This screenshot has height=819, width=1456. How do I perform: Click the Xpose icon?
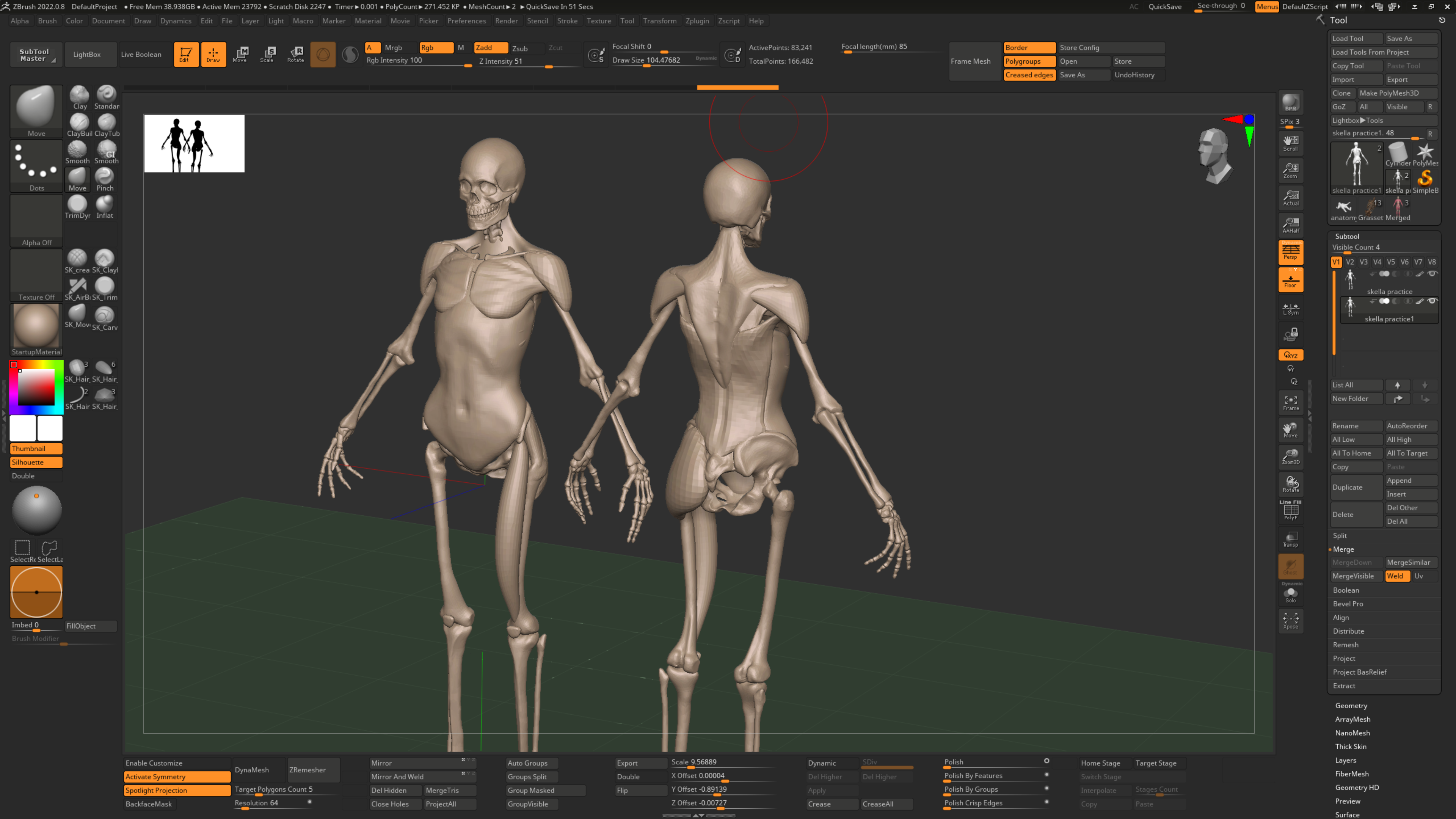[x=1291, y=621]
